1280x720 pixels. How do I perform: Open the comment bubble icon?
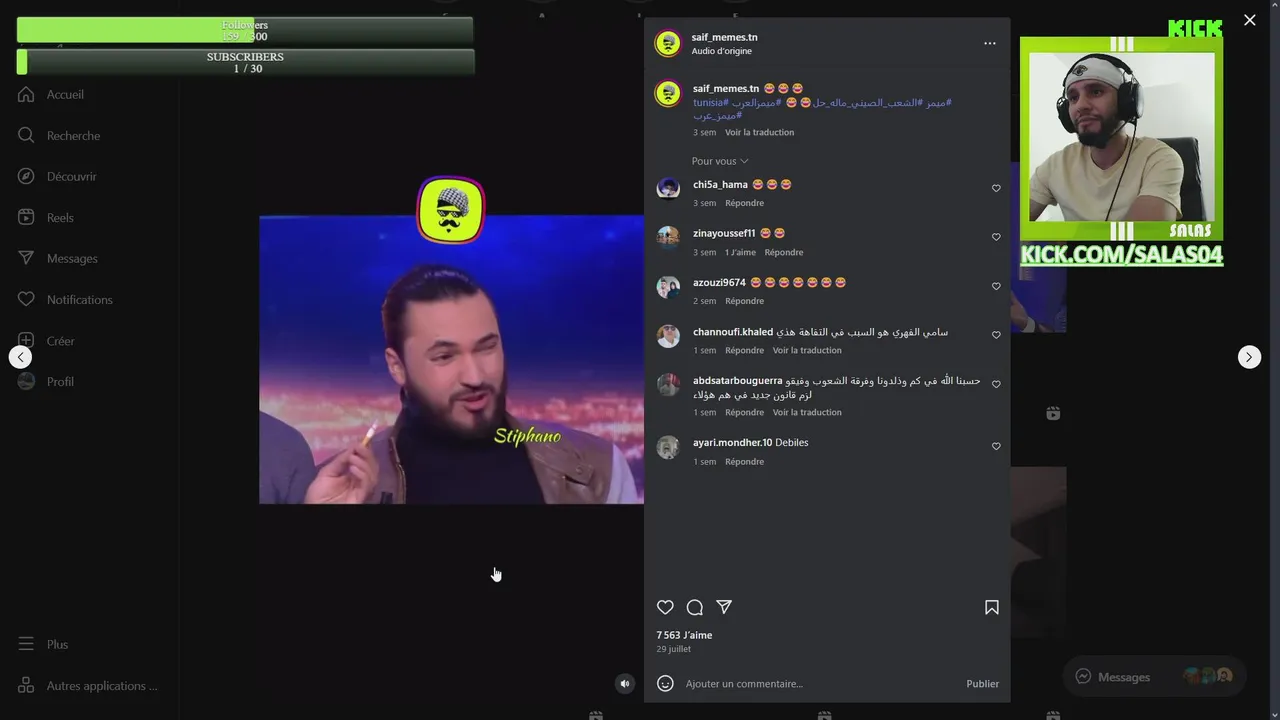pyautogui.click(x=695, y=607)
